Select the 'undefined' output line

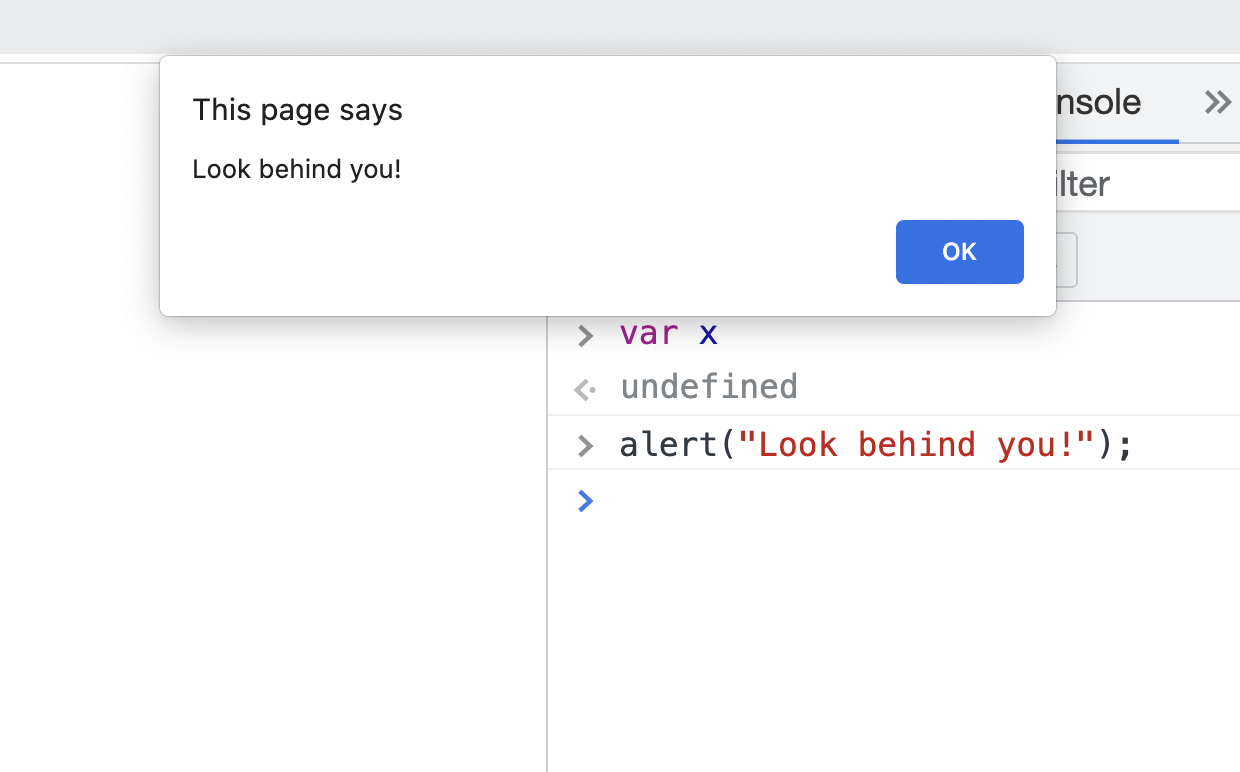coord(709,386)
